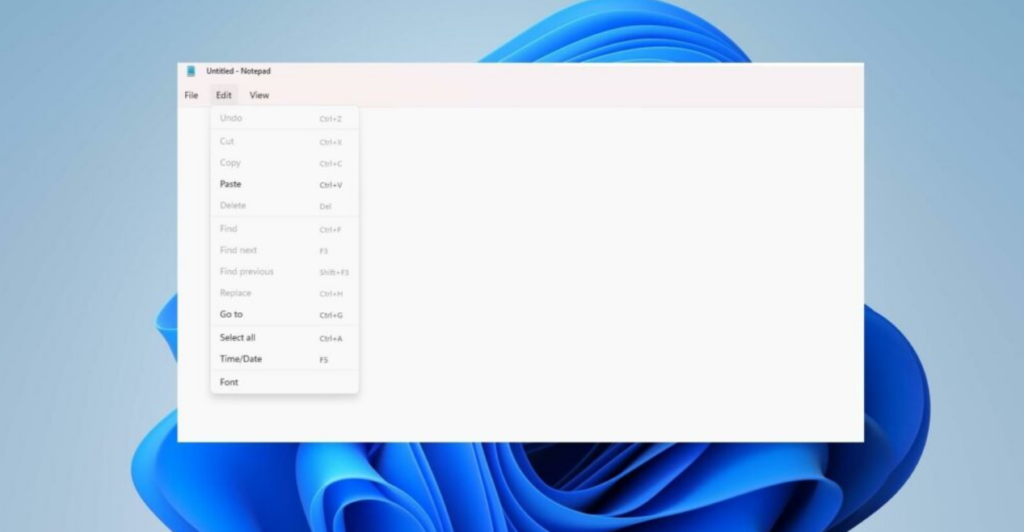Open Font settings from Edit menu
This screenshot has height=532, width=1024.
tap(285, 383)
